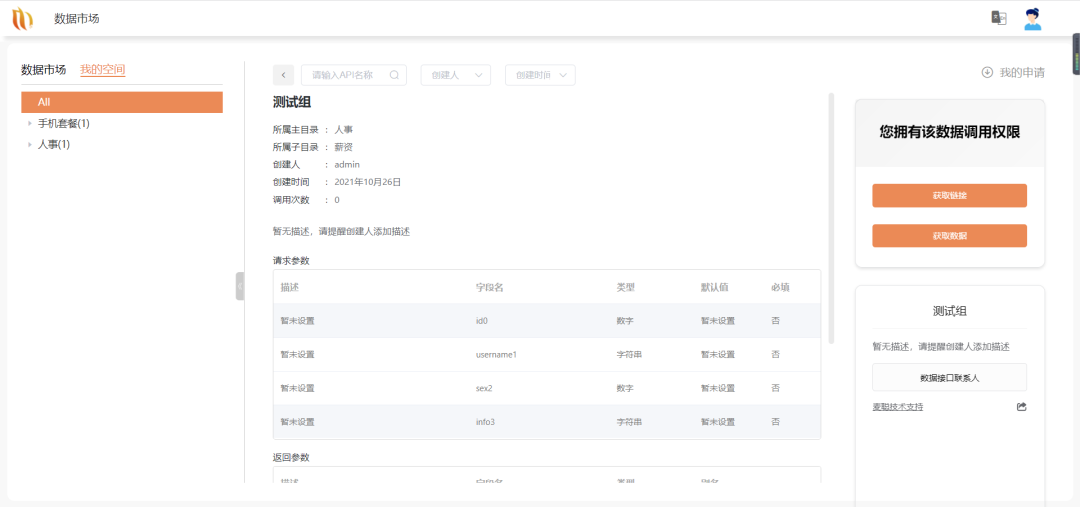The height and width of the screenshot is (507, 1080).
Task: Click the 默认值 column header
Action: (715, 287)
